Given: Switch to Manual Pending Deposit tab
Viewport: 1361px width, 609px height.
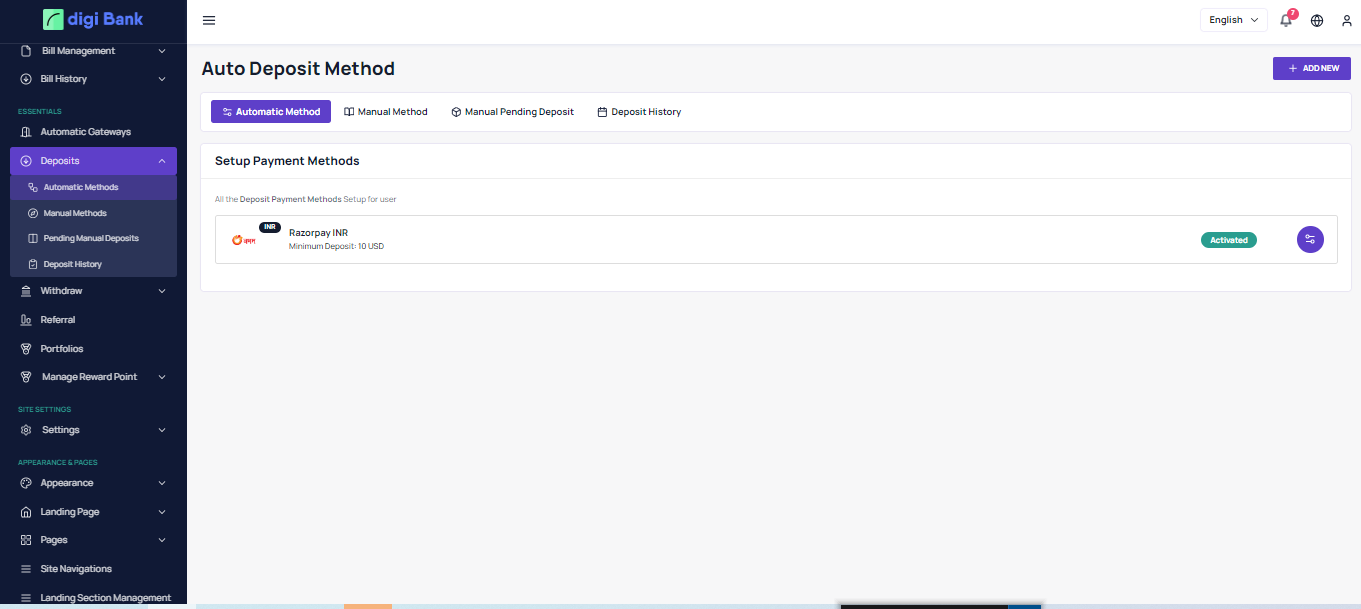Looking at the screenshot, I should [x=512, y=112].
